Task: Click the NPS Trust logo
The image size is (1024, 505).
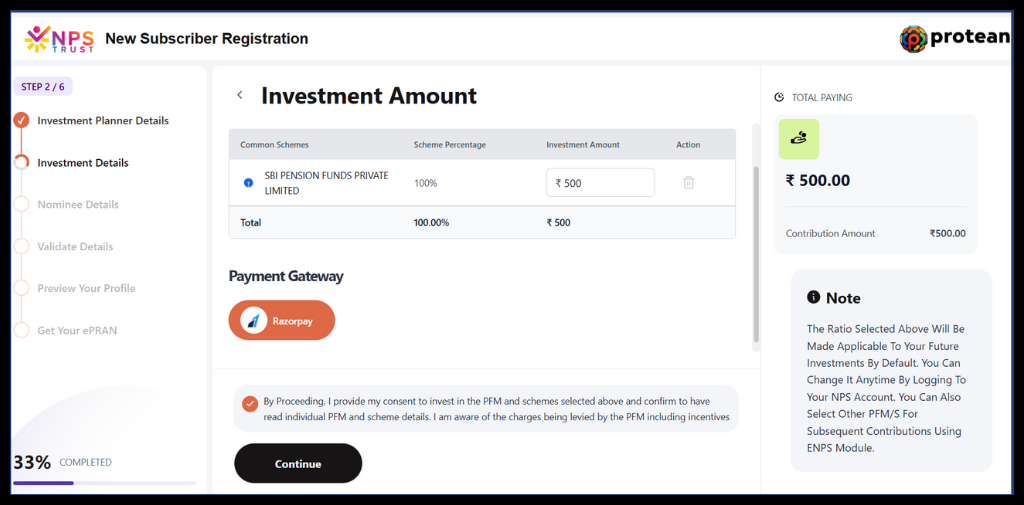Action: click(x=60, y=39)
